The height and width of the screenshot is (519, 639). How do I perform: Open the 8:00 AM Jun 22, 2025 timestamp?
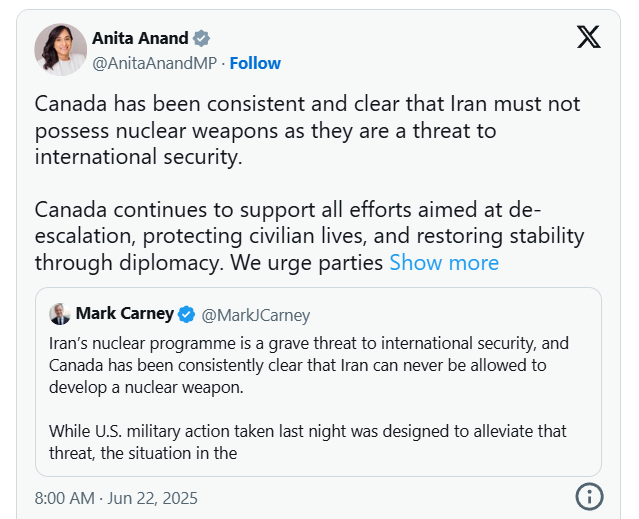(116, 497)
